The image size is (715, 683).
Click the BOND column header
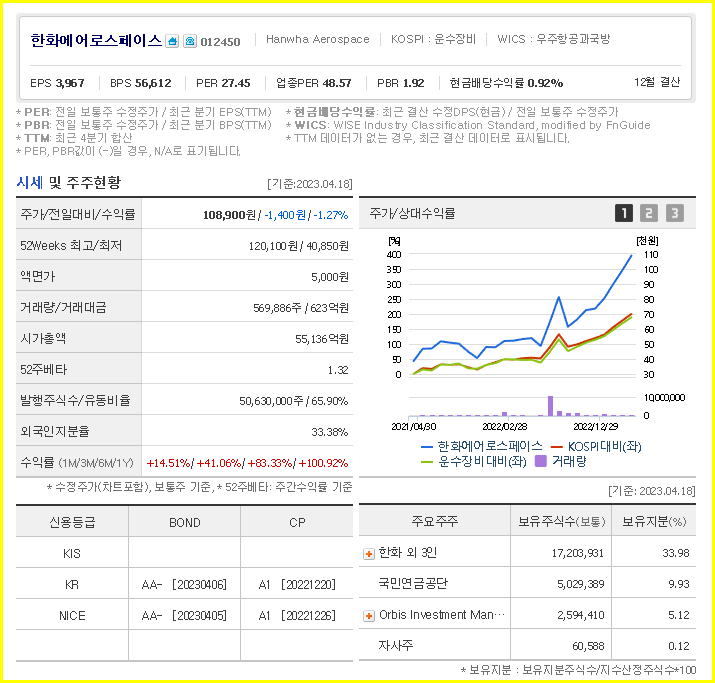click(x=185, y=523)
